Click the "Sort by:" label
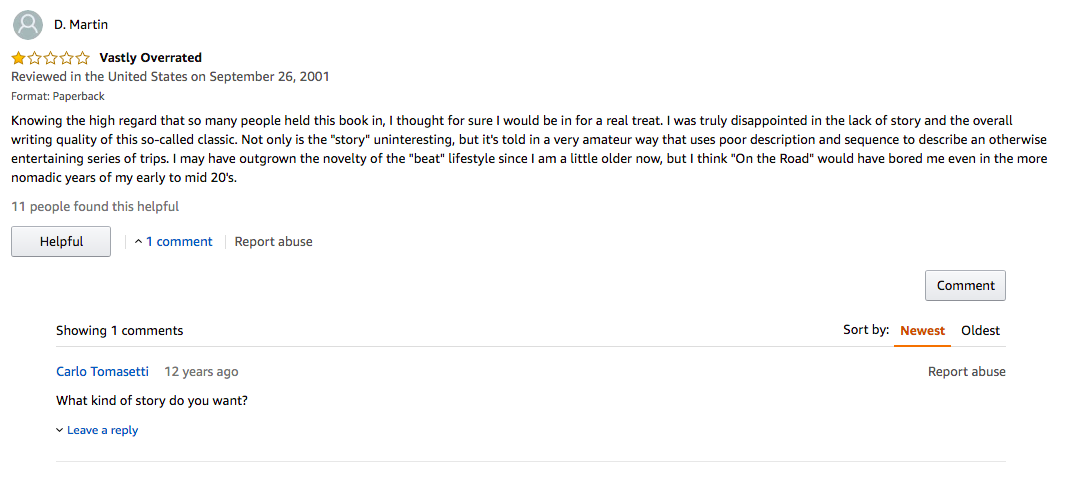The image size is (1089, 478). point(865,330)
